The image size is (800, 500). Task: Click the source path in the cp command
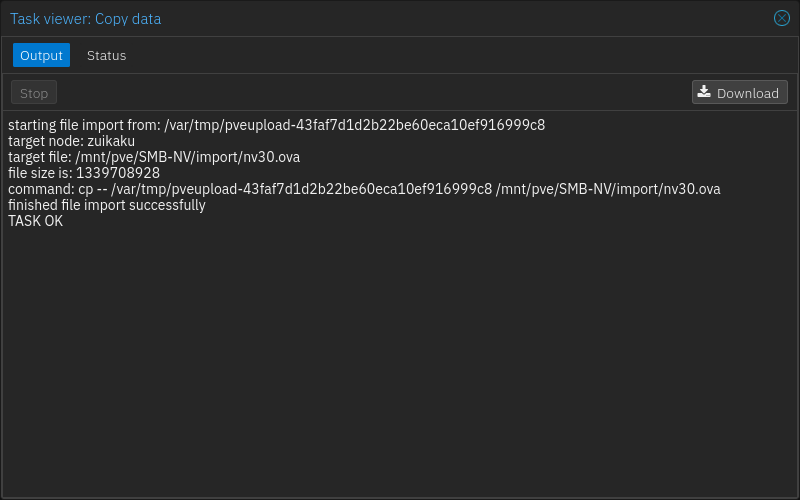tap(301, 189)
